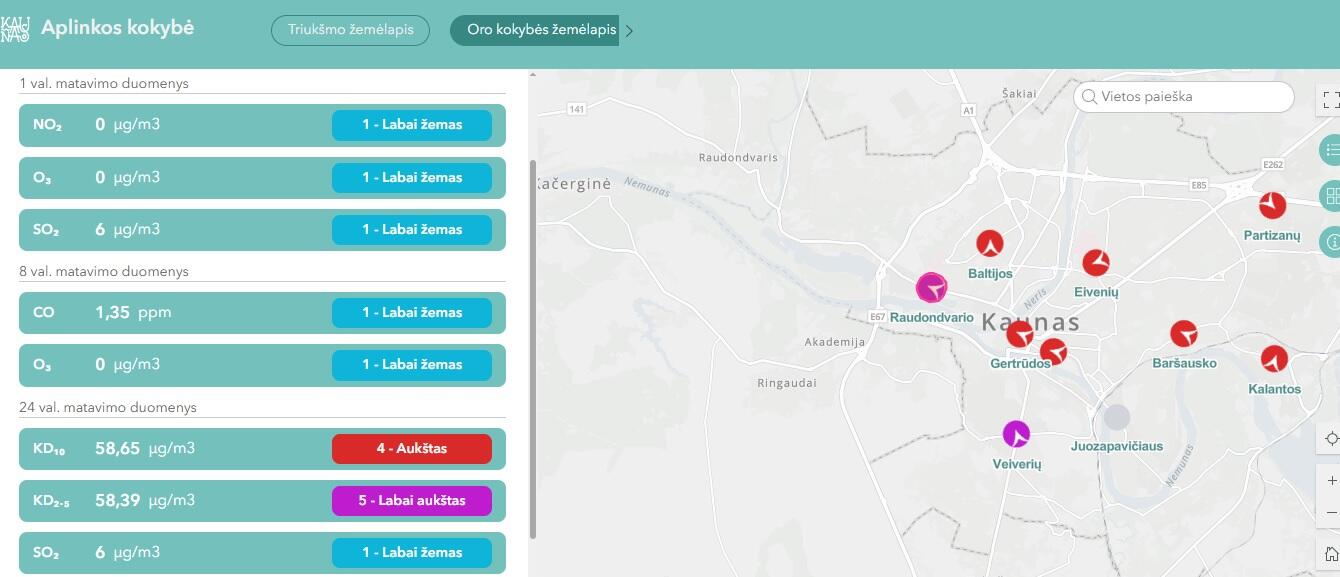The height and width of the screenshot is (577, 1340).
Task: Click the KD2.5 '5 - Labai aukštas' badge
Action: point(411,501)
